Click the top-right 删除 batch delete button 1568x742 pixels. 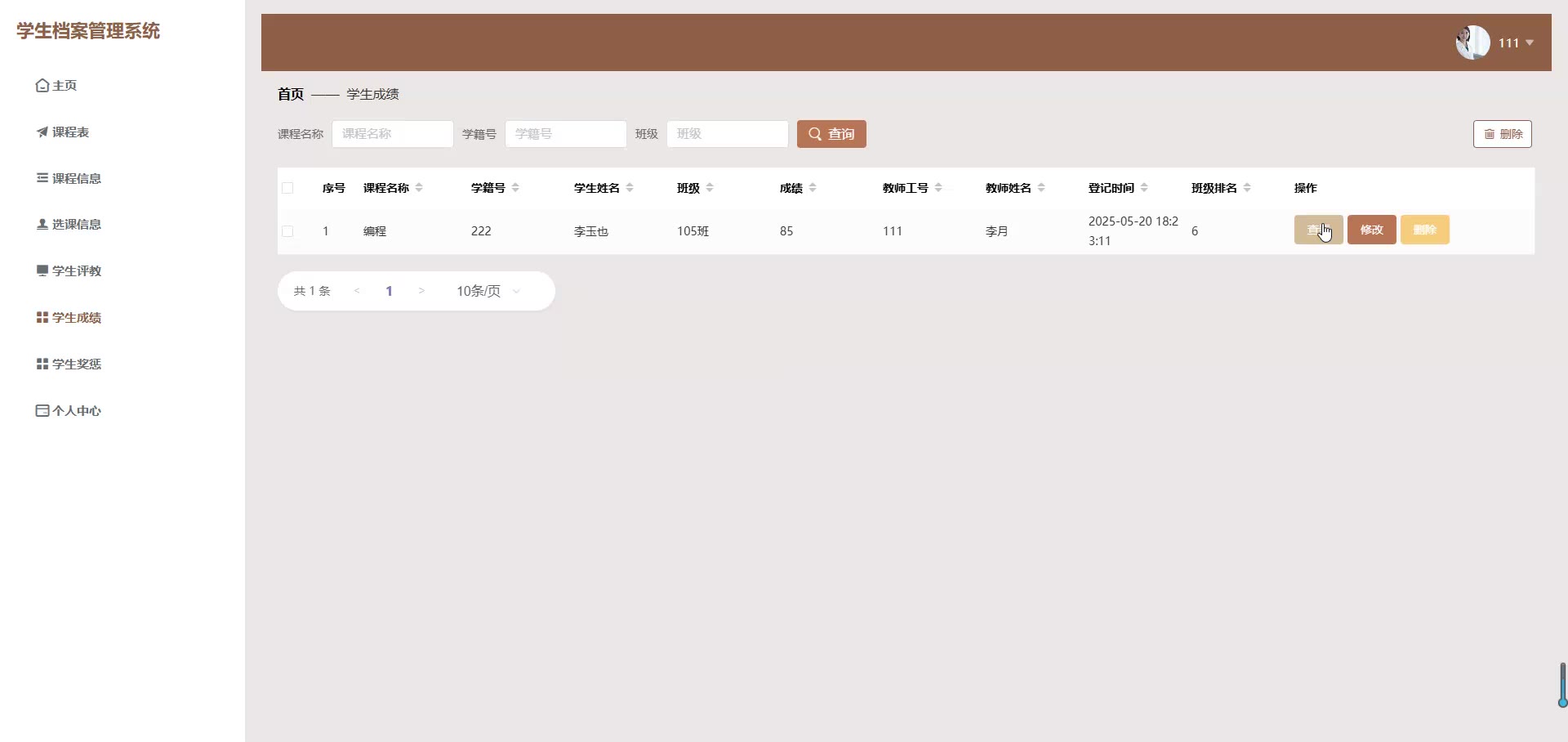click(1503, 134)
